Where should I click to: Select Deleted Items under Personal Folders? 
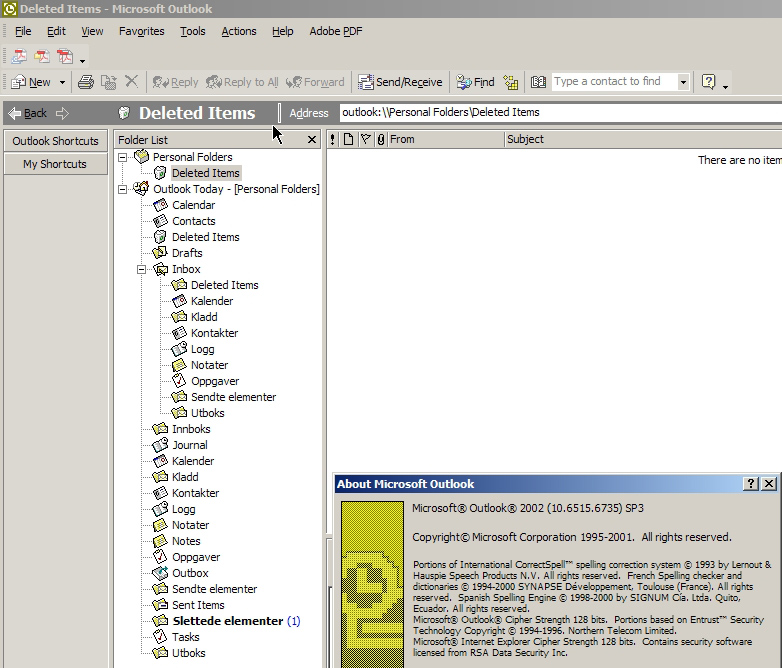(x=206, y=173)
